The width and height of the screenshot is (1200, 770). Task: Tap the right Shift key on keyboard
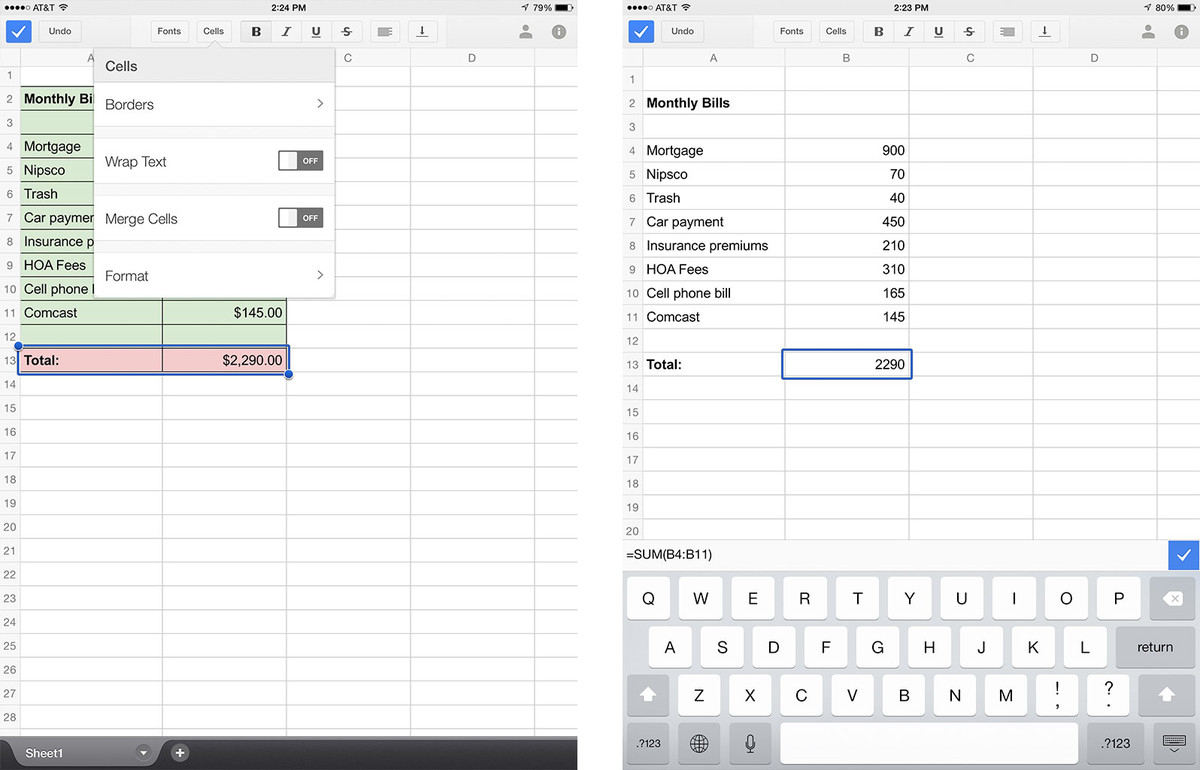coord(1166,694)
